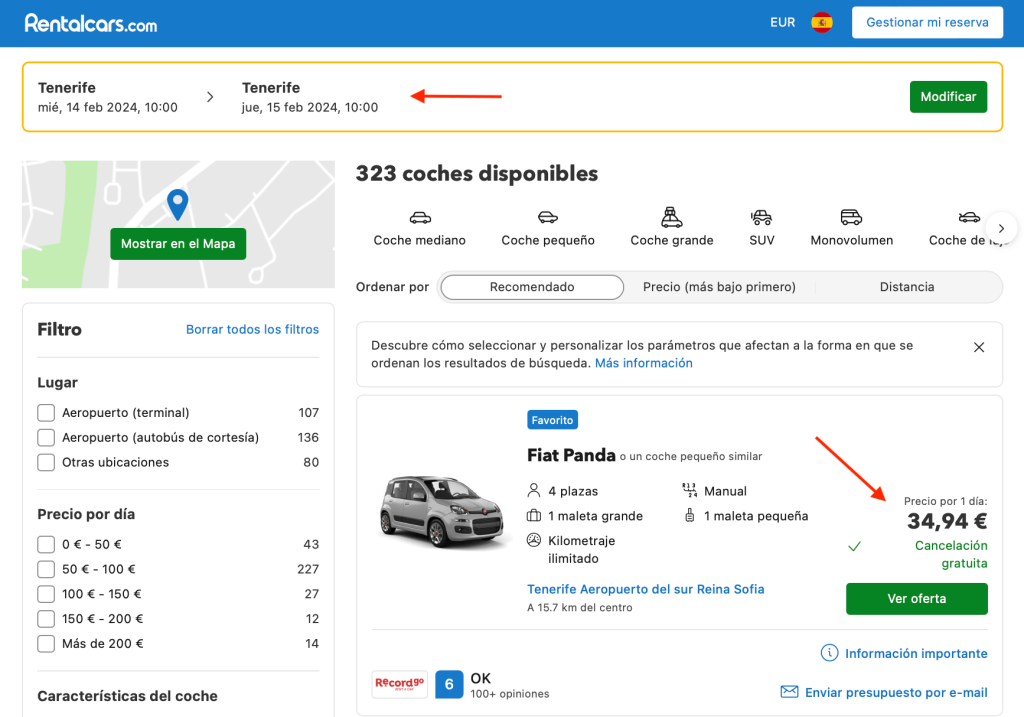Click the Rentalcars.com logo

click(x=91, y=24)
